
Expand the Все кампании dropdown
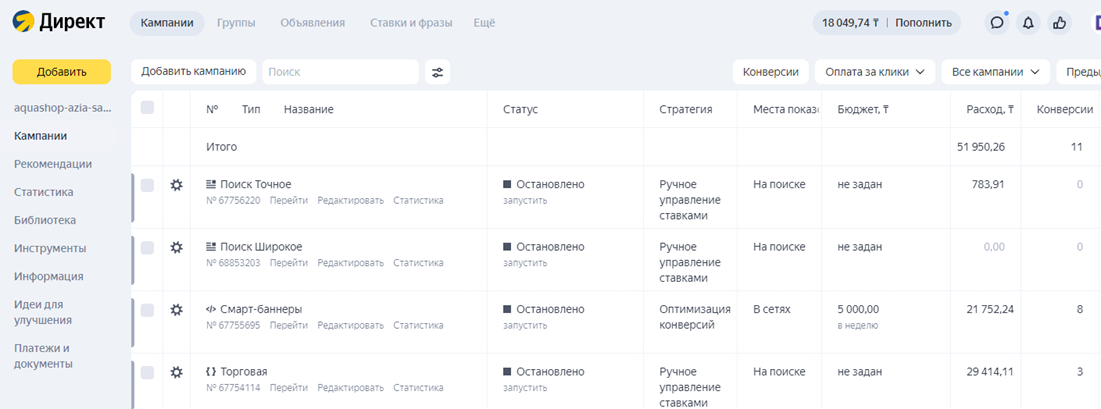click(996, 72)
